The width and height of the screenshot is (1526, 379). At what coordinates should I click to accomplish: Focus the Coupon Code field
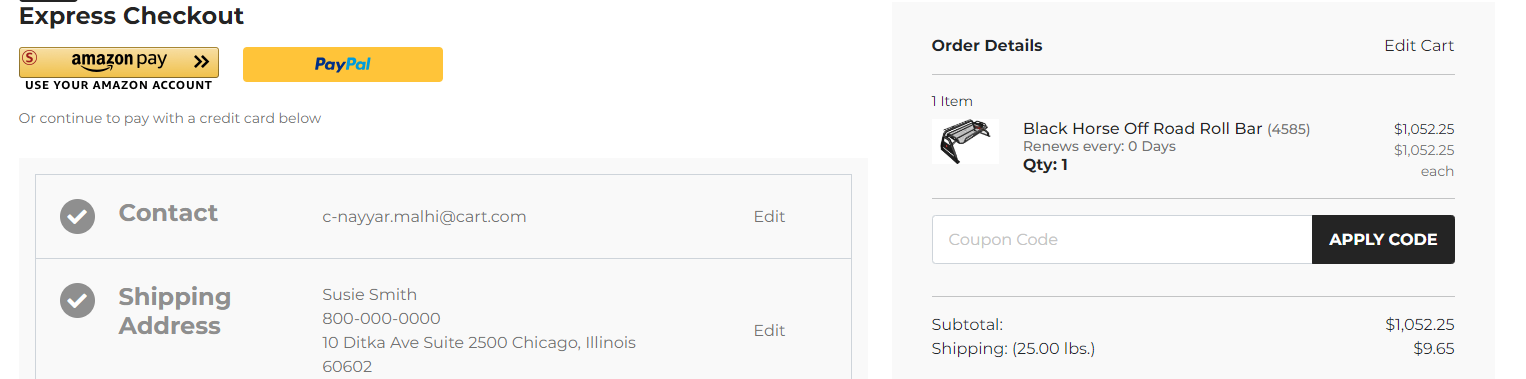tap(1122, 240)
